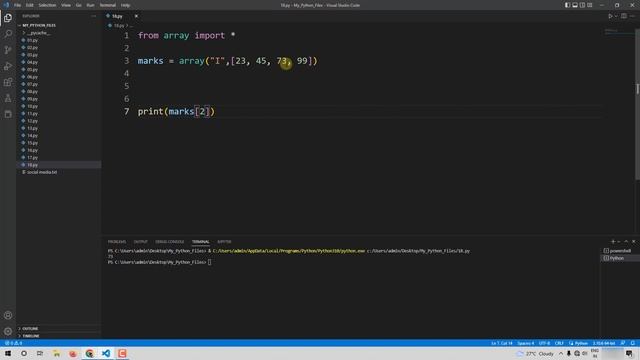
Task: Show errors and warnings count in status bar
Action: click(x=13, y=343)
